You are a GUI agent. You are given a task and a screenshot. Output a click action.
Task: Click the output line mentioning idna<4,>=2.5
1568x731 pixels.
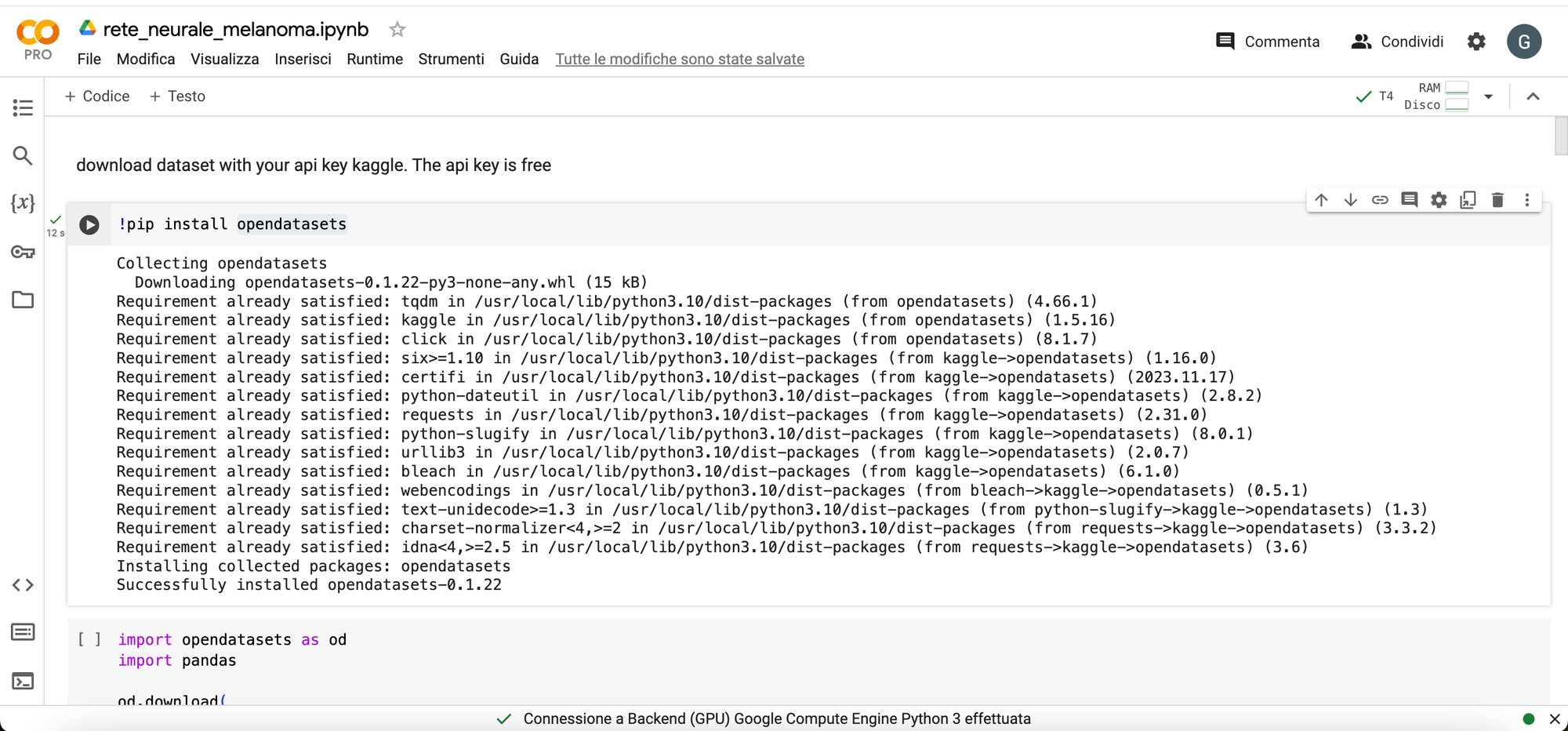713,547
